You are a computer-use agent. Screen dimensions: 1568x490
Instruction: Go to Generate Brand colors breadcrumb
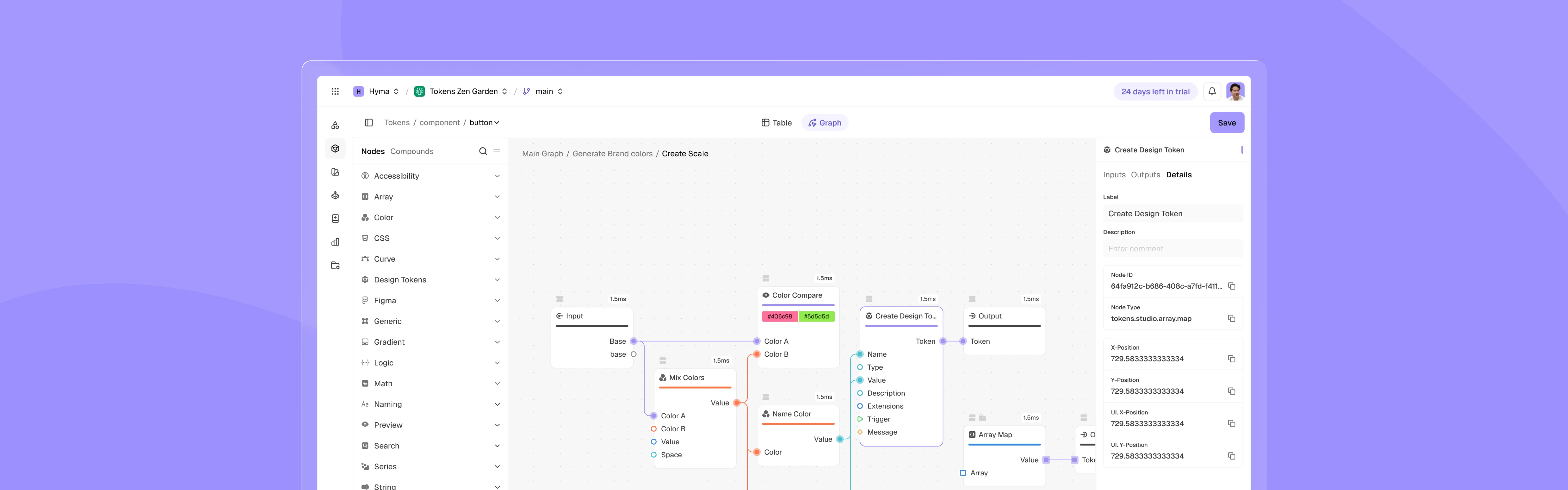click(612, 154)
